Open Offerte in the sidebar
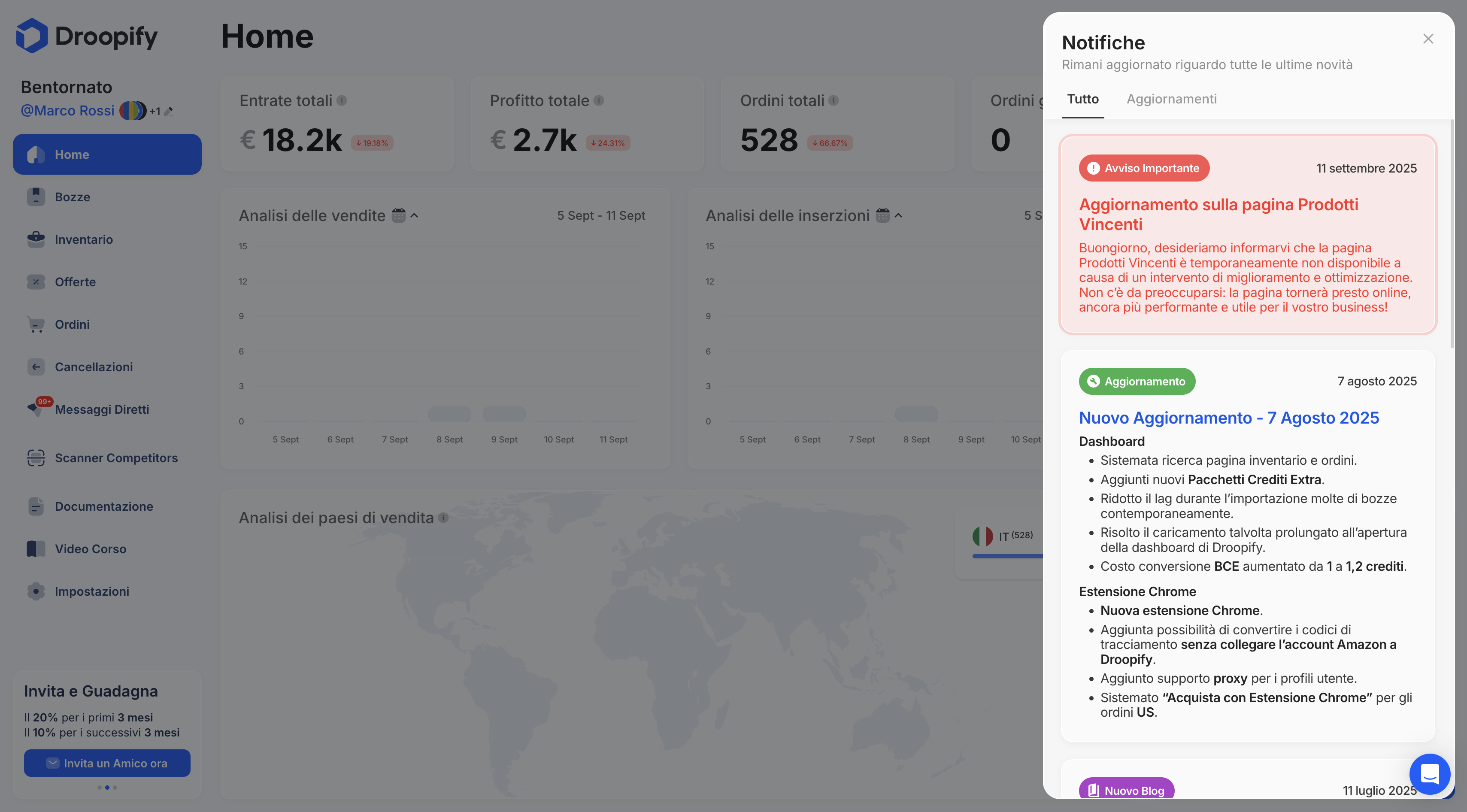This screenshot has width=1467, height=812. click(107, 282)
